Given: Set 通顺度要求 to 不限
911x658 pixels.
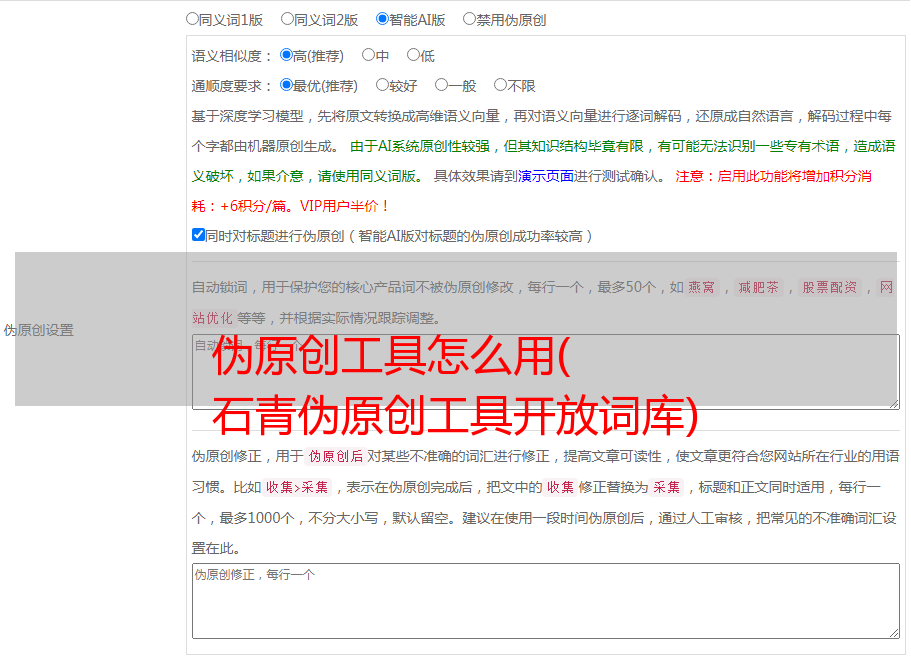Looking at the screenshot, I should tap(500, 85).
